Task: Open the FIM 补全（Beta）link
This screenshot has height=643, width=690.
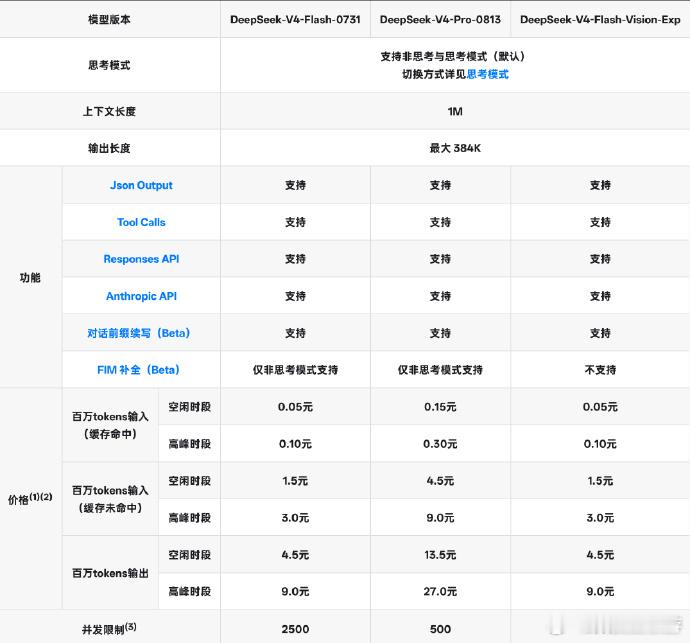Action: point(139,370)
